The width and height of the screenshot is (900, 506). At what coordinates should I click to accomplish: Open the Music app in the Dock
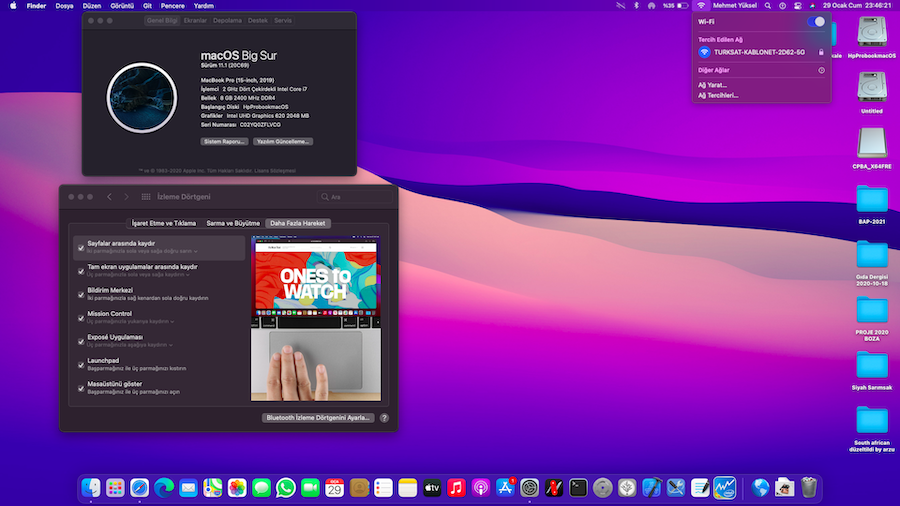tap(457, 487)
